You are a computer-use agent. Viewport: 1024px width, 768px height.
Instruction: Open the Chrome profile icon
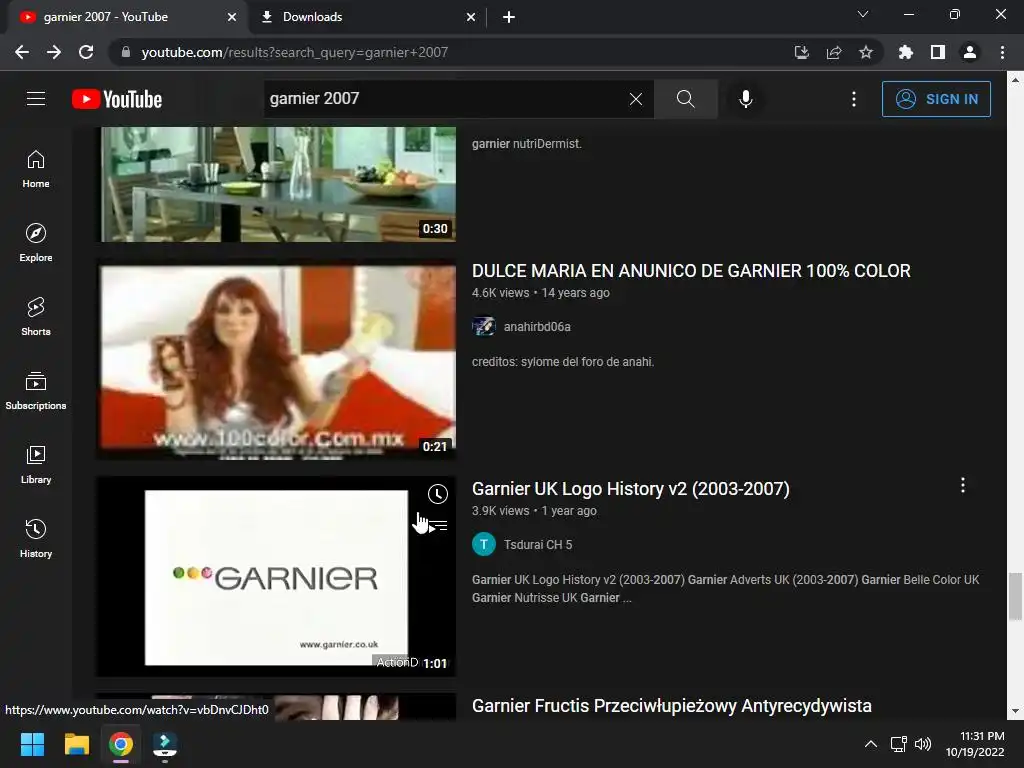(x=970, y=52)
